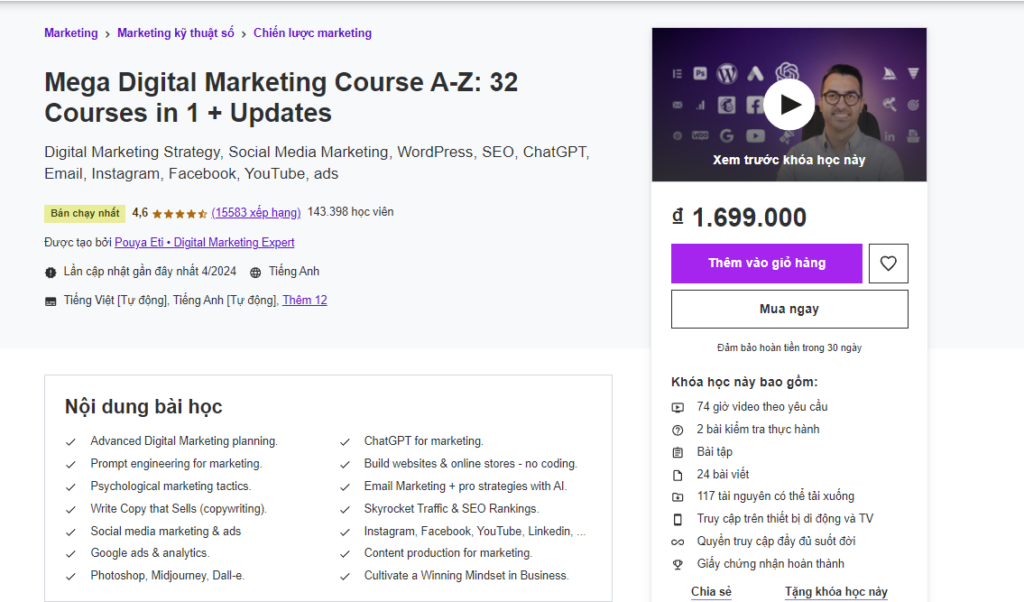Screen dimensions: 1024x602
Task: Click the Mua ngay button
Action: (789, 308)
